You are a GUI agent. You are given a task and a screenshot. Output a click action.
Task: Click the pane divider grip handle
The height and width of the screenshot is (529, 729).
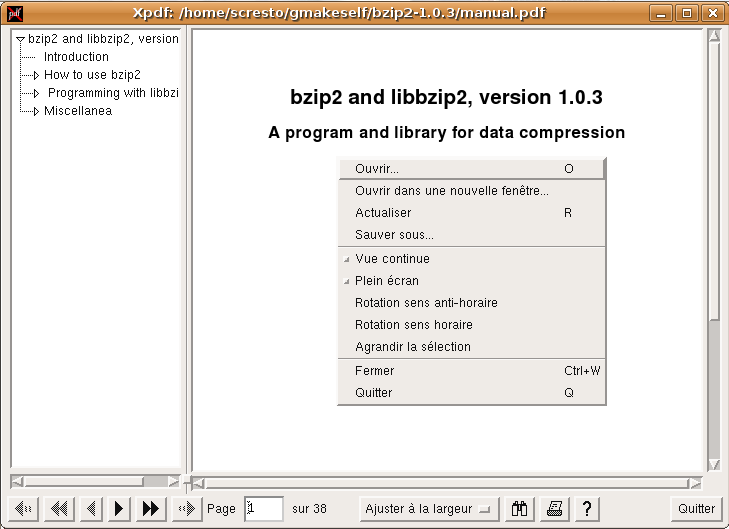(186, 481)
